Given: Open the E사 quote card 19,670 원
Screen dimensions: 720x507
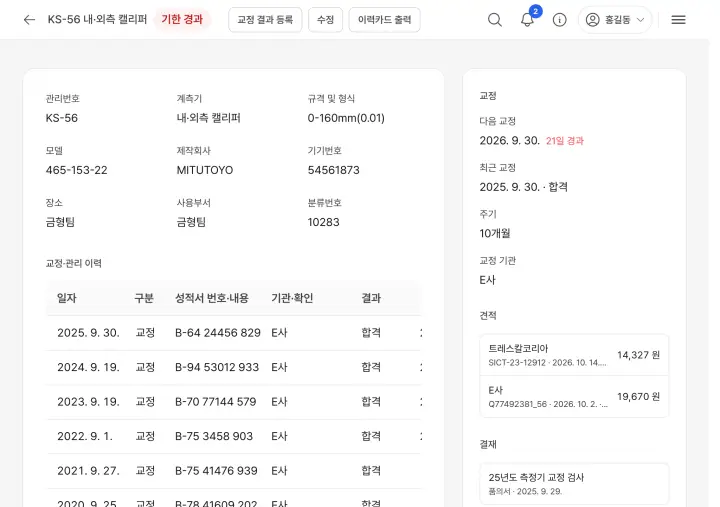Looking at the screenshot, I should [x=574, y=397].
